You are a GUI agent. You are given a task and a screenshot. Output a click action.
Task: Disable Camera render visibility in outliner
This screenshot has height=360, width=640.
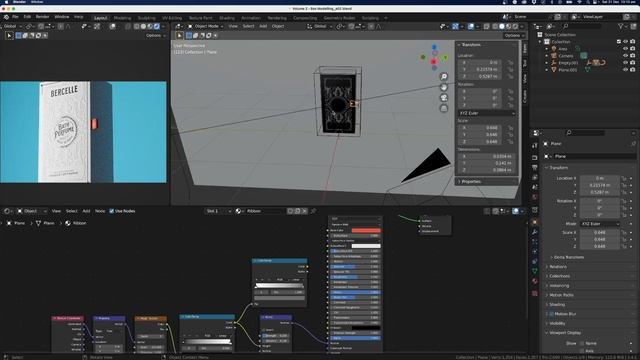[x=633, y=56]
